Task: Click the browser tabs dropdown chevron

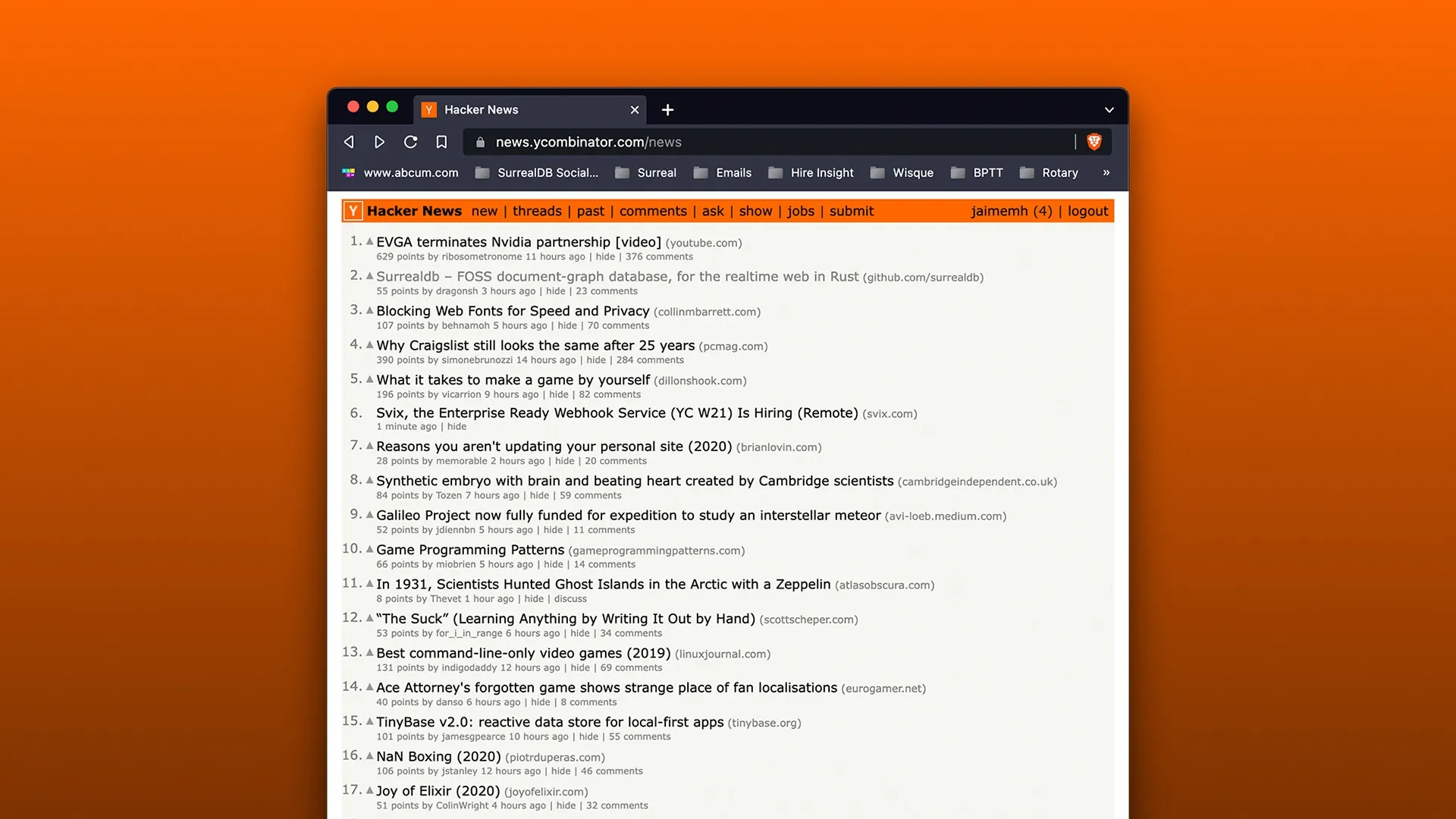Action: coord(1109,109)
